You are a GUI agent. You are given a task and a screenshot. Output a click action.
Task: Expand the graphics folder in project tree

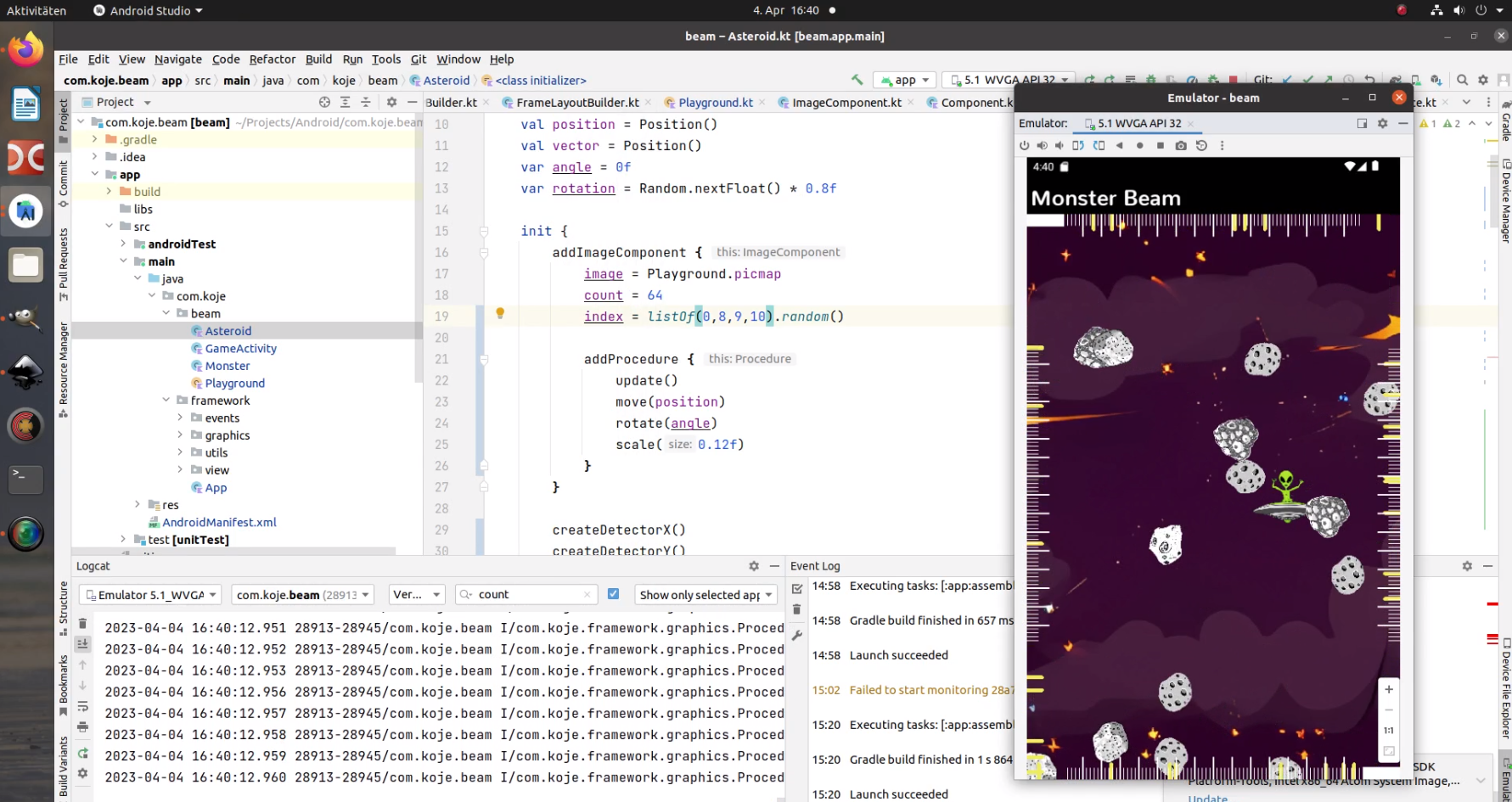(x=180, y=435)
